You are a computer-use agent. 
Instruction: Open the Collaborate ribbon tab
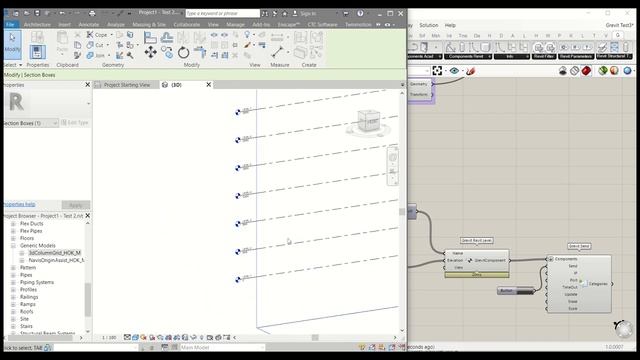point(187,24)
